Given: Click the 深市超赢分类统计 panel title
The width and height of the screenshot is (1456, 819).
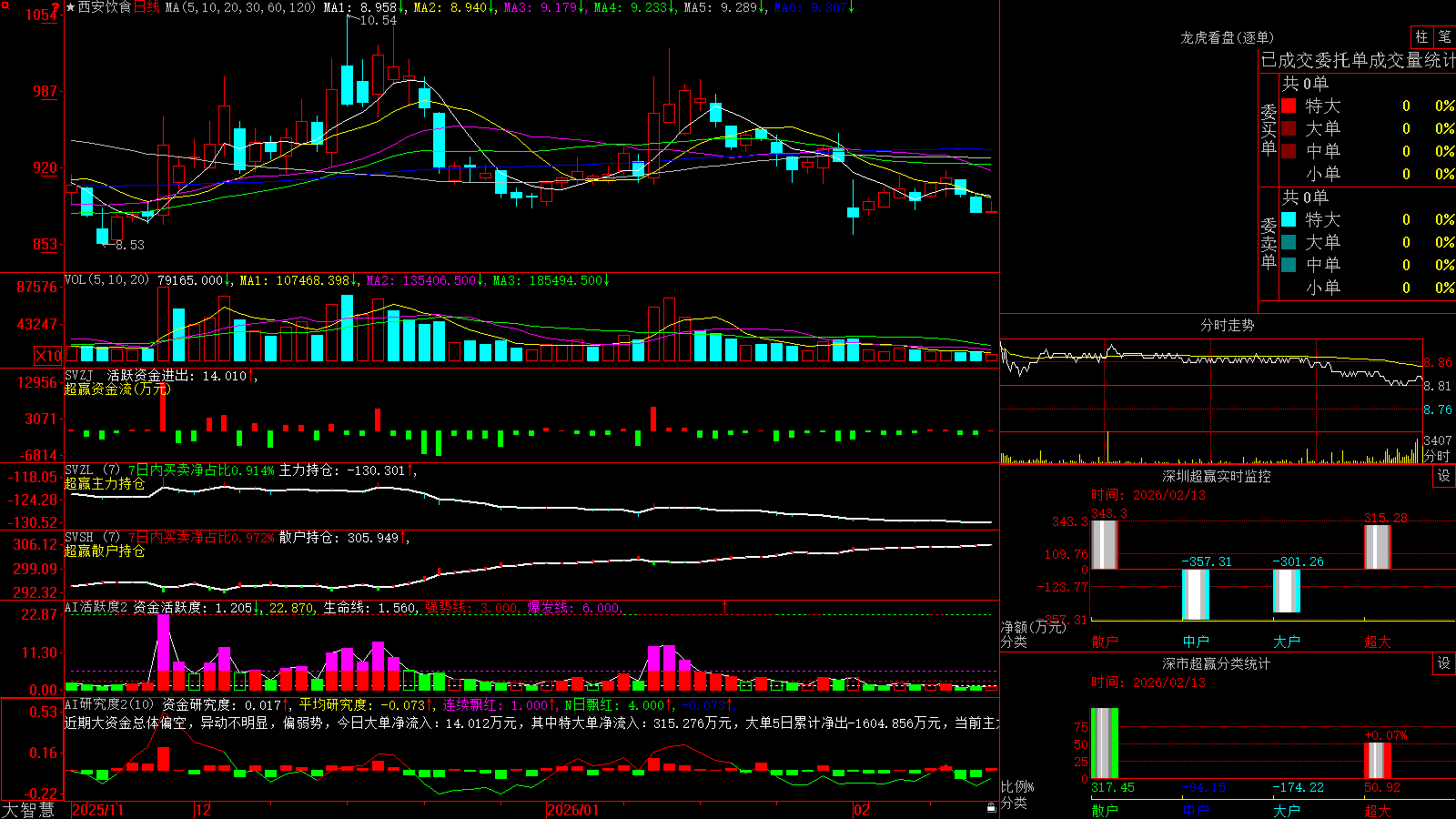Looking at the screenshot, I should tap(1216, 663).
